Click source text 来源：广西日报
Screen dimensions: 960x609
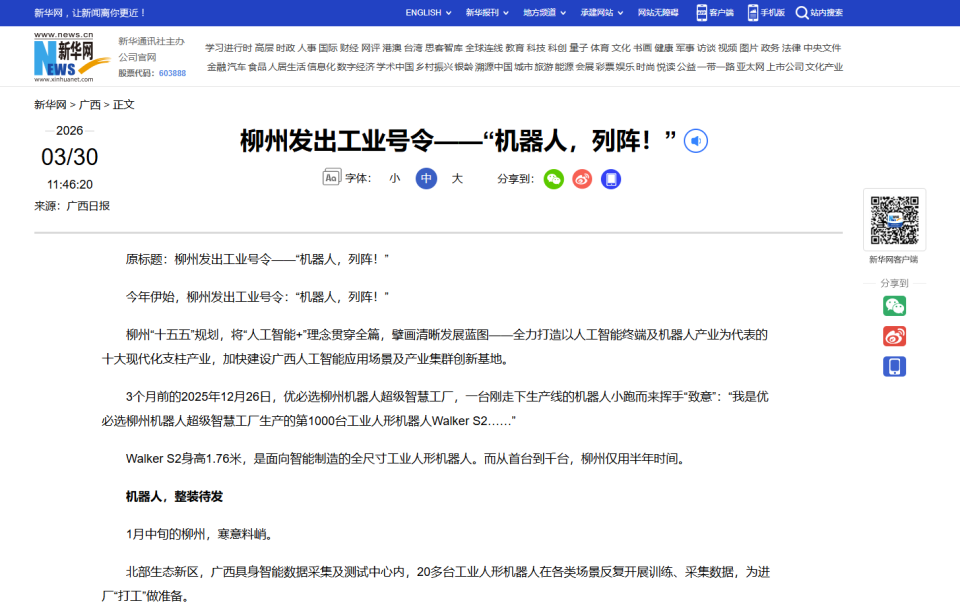(72, 206)
